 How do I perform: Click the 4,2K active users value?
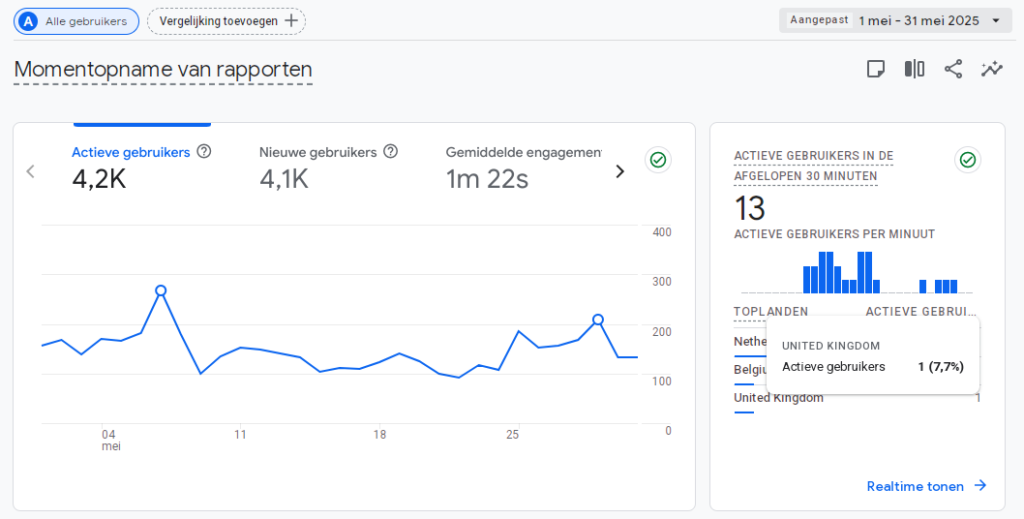pos(99,179)
